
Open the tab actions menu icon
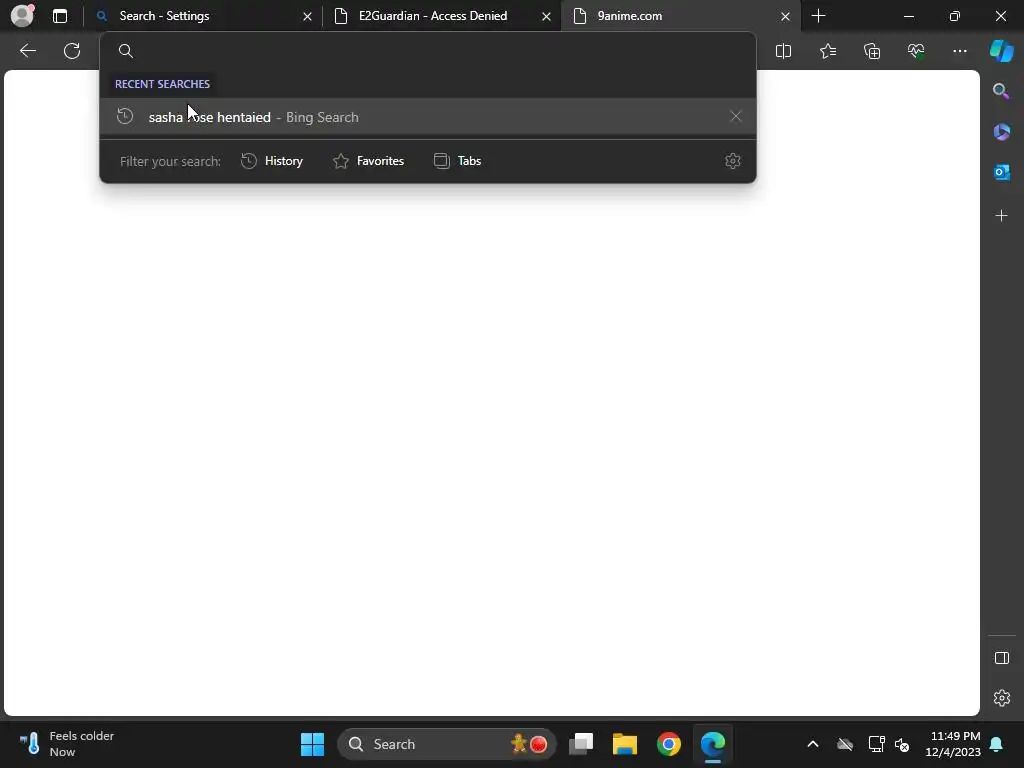[59, 16]
